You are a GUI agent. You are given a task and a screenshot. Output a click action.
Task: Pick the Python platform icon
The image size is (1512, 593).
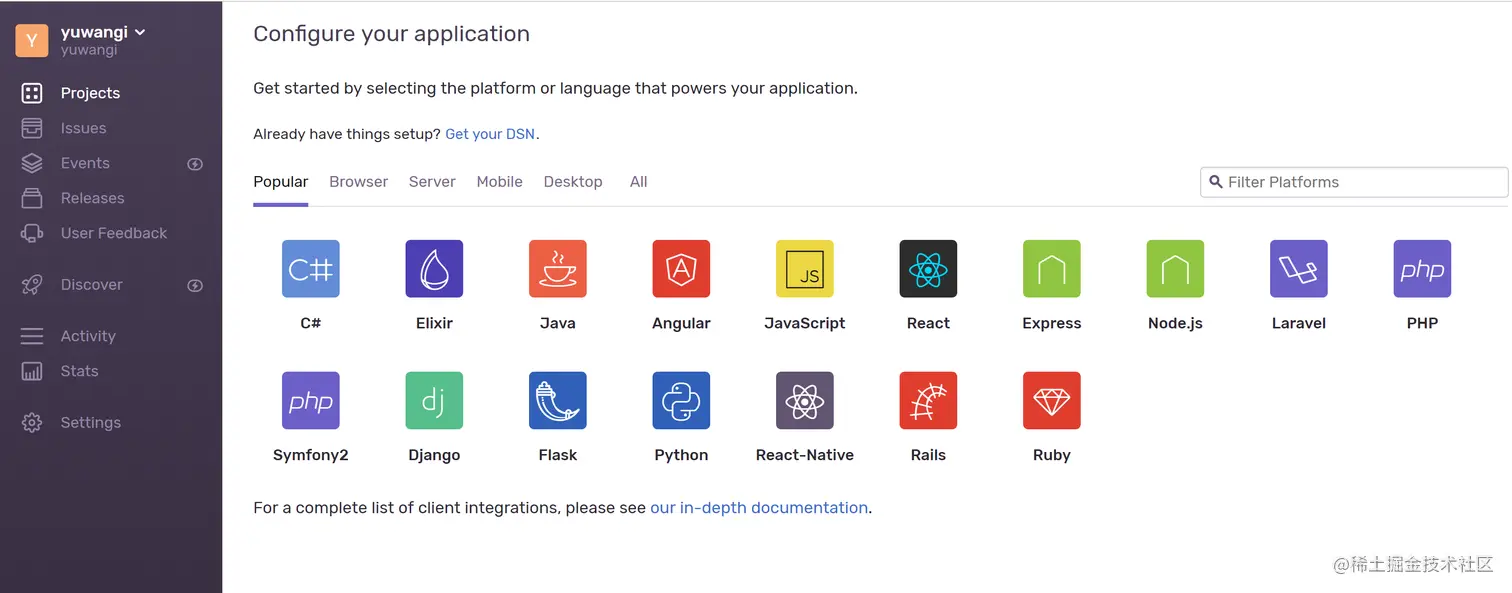tap(681, 401)
